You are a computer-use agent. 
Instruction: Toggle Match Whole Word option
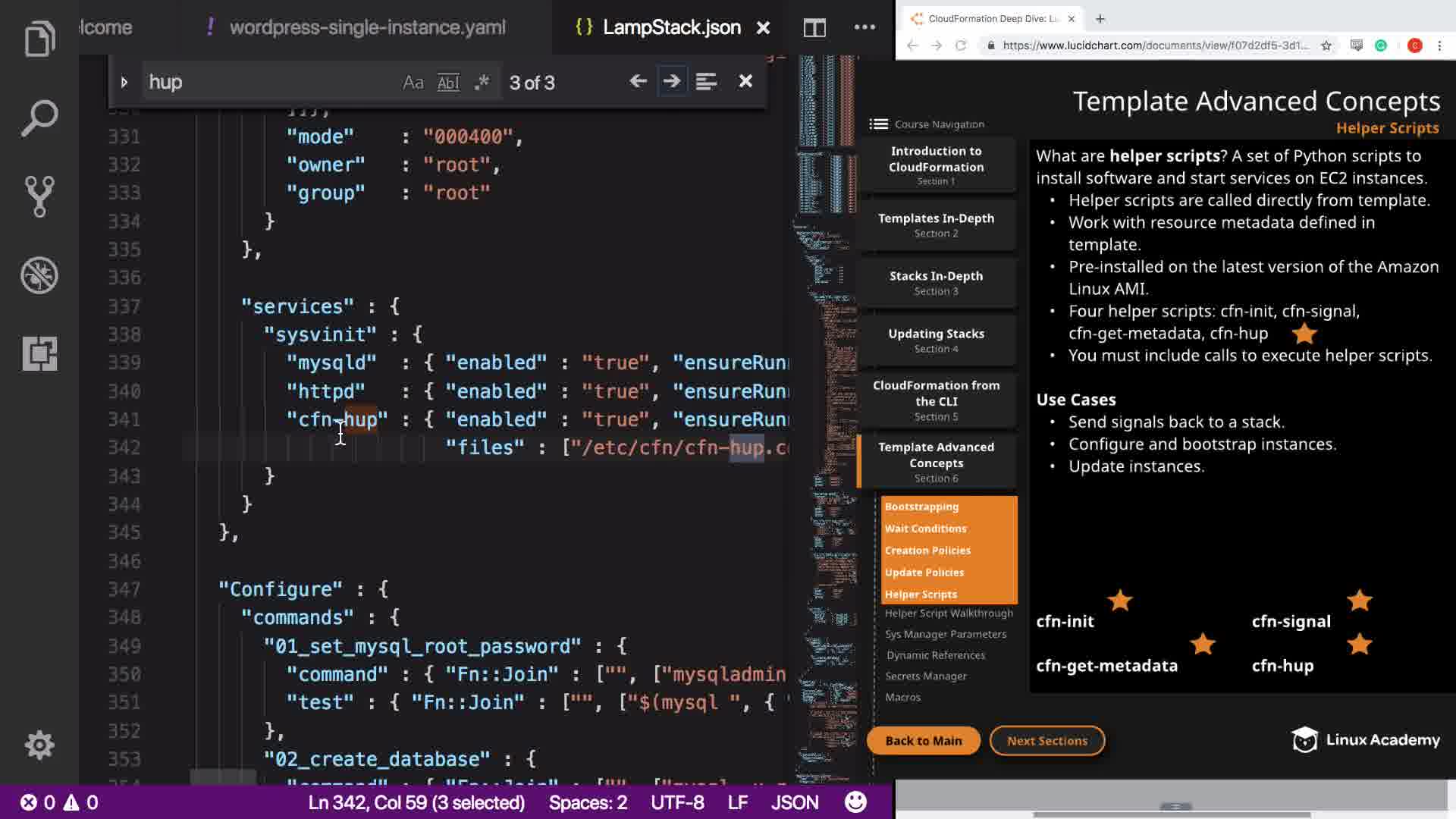(448, 82)
